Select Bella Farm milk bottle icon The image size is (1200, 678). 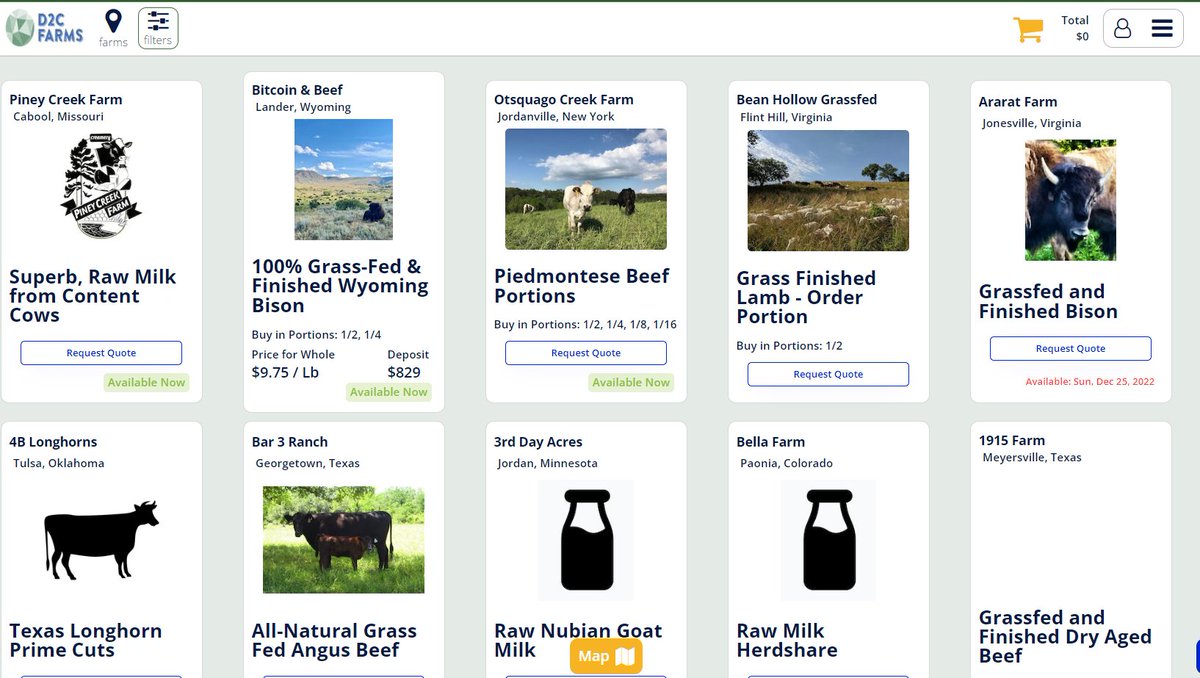[828, 540]
